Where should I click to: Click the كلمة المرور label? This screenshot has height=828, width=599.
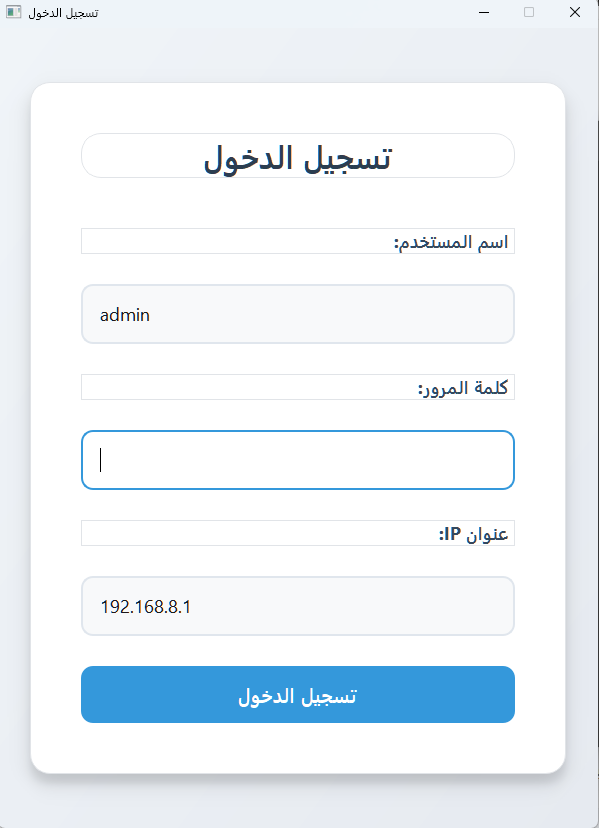(463, 388)
